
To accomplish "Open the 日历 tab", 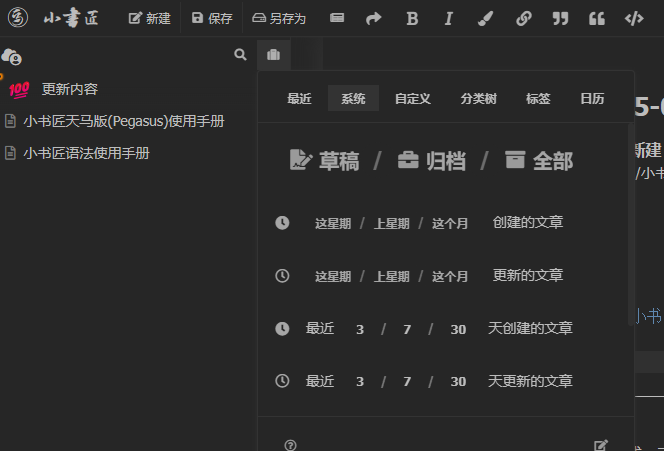I will coord(592,99).
